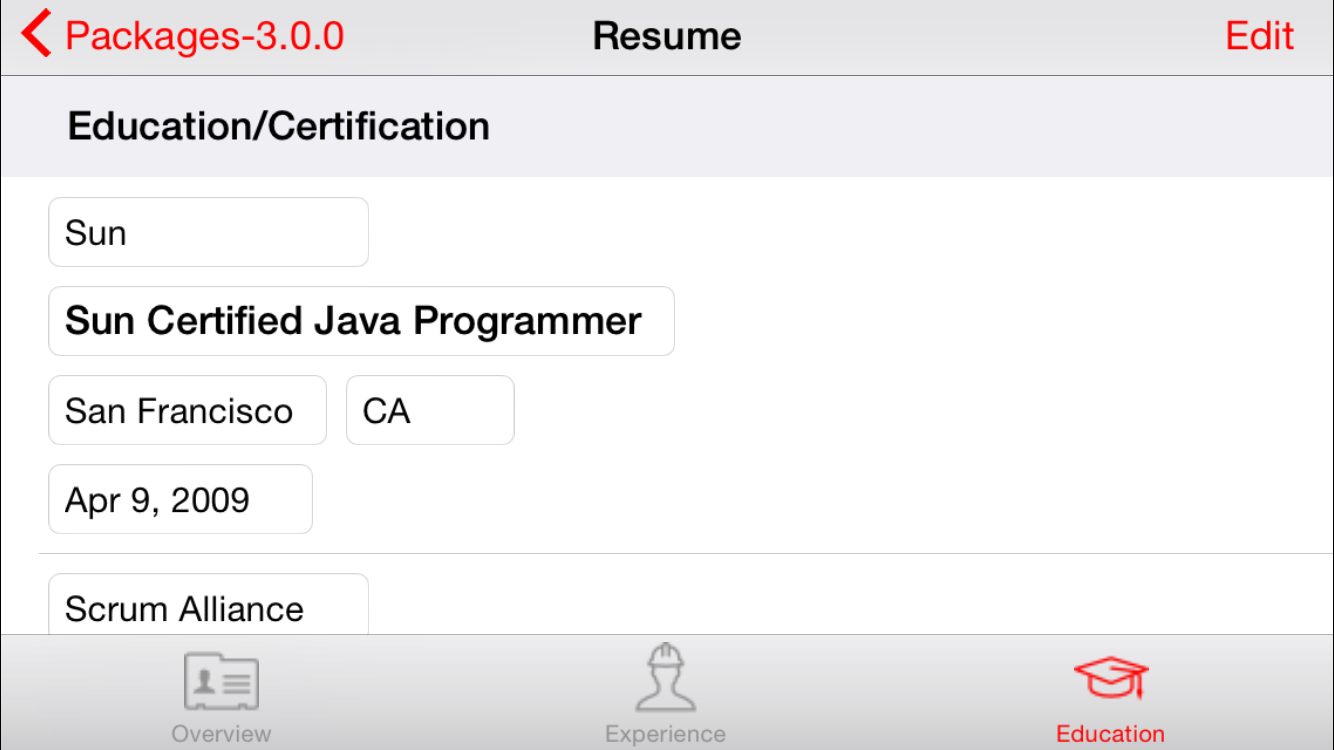Select the Scrum Alliance field
Screen dimensions: 1334x750
coord(208,606)
